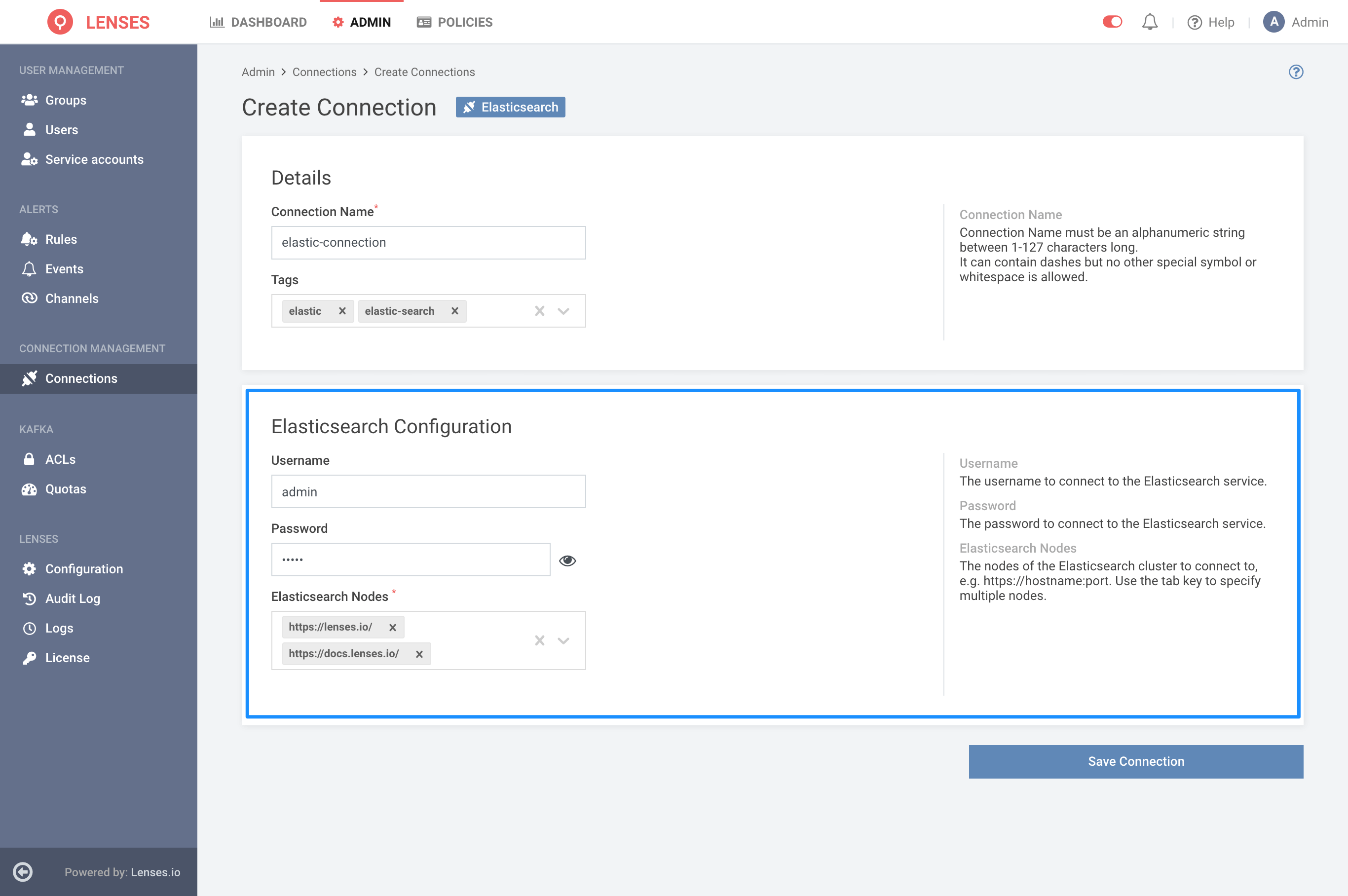The width and height of the screenshot is (1348, 896).
Task: Click the Connections plug icon in sidebar
Action: click(x=29, y=378)
